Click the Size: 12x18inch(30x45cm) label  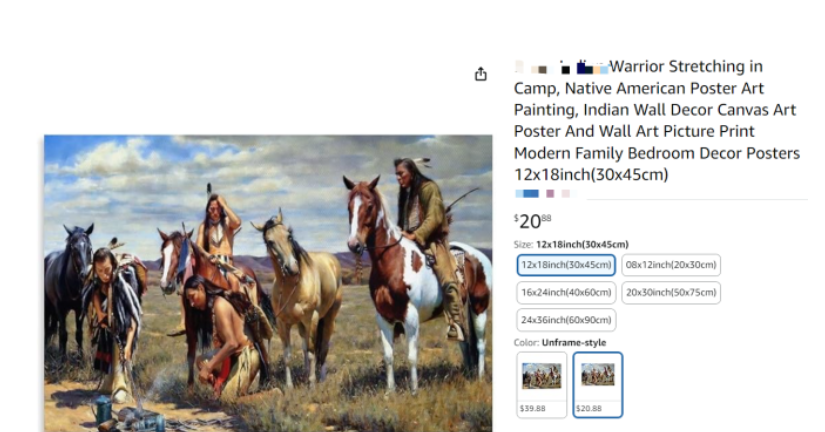[571, 244]
